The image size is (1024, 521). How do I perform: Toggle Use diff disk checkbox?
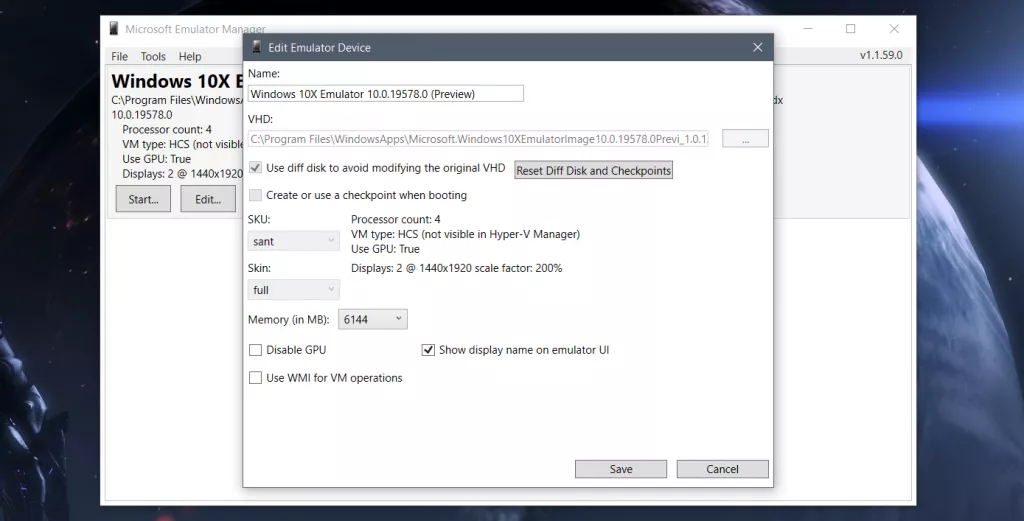255,167
